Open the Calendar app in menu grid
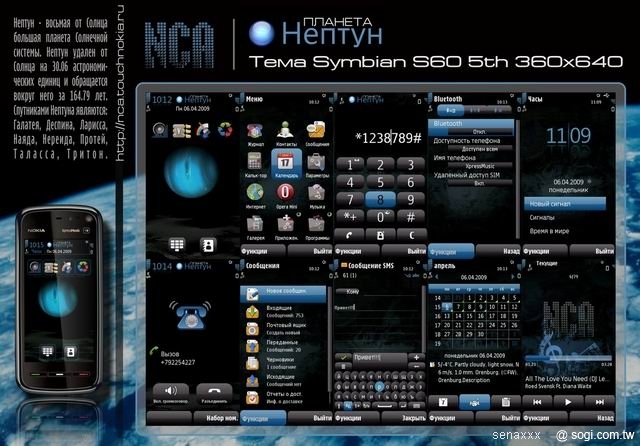This screenshot has width=640, height=446. click(x=285, y=160)
